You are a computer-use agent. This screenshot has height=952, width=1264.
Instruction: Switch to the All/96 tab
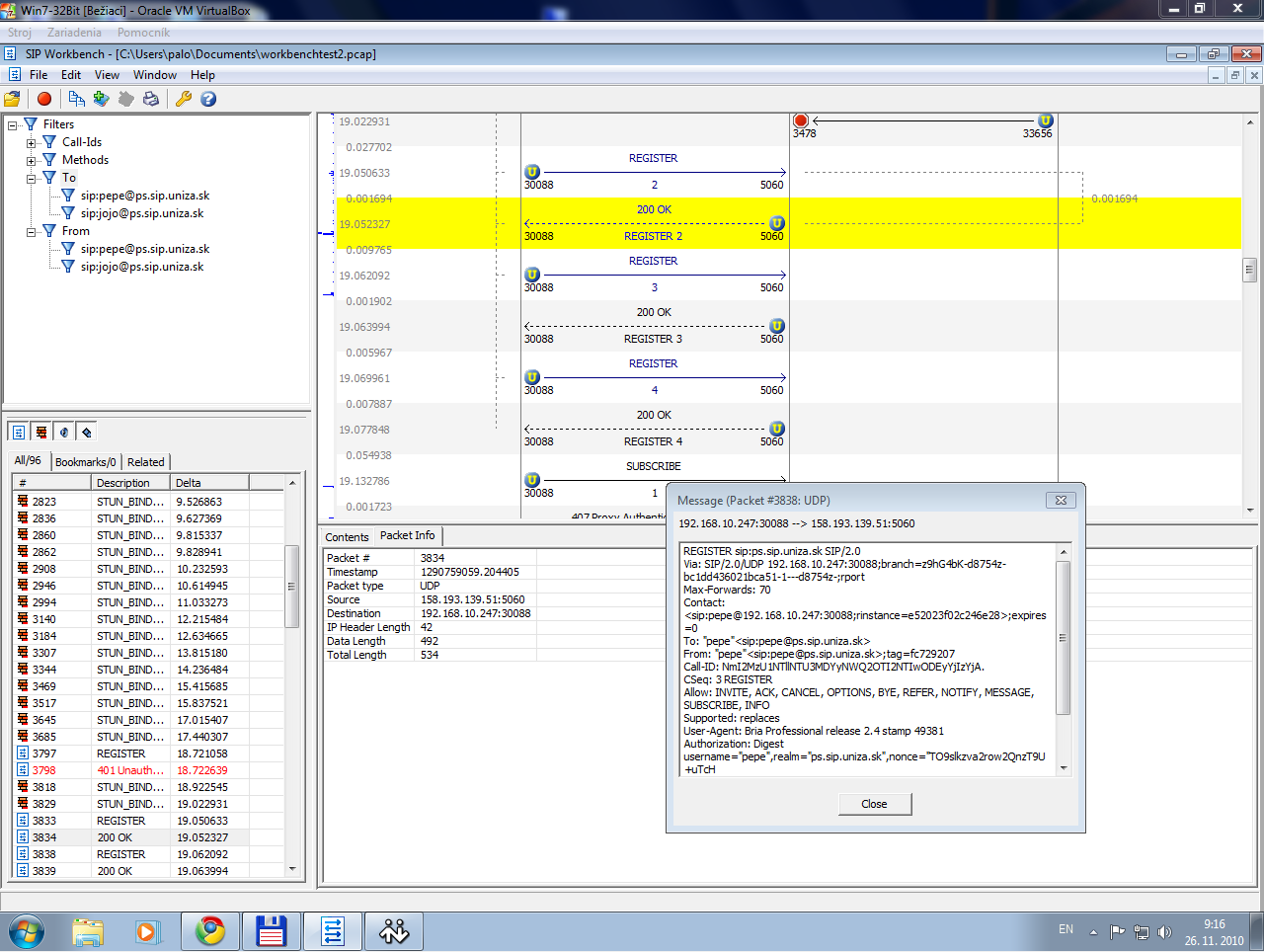[28, 460]
